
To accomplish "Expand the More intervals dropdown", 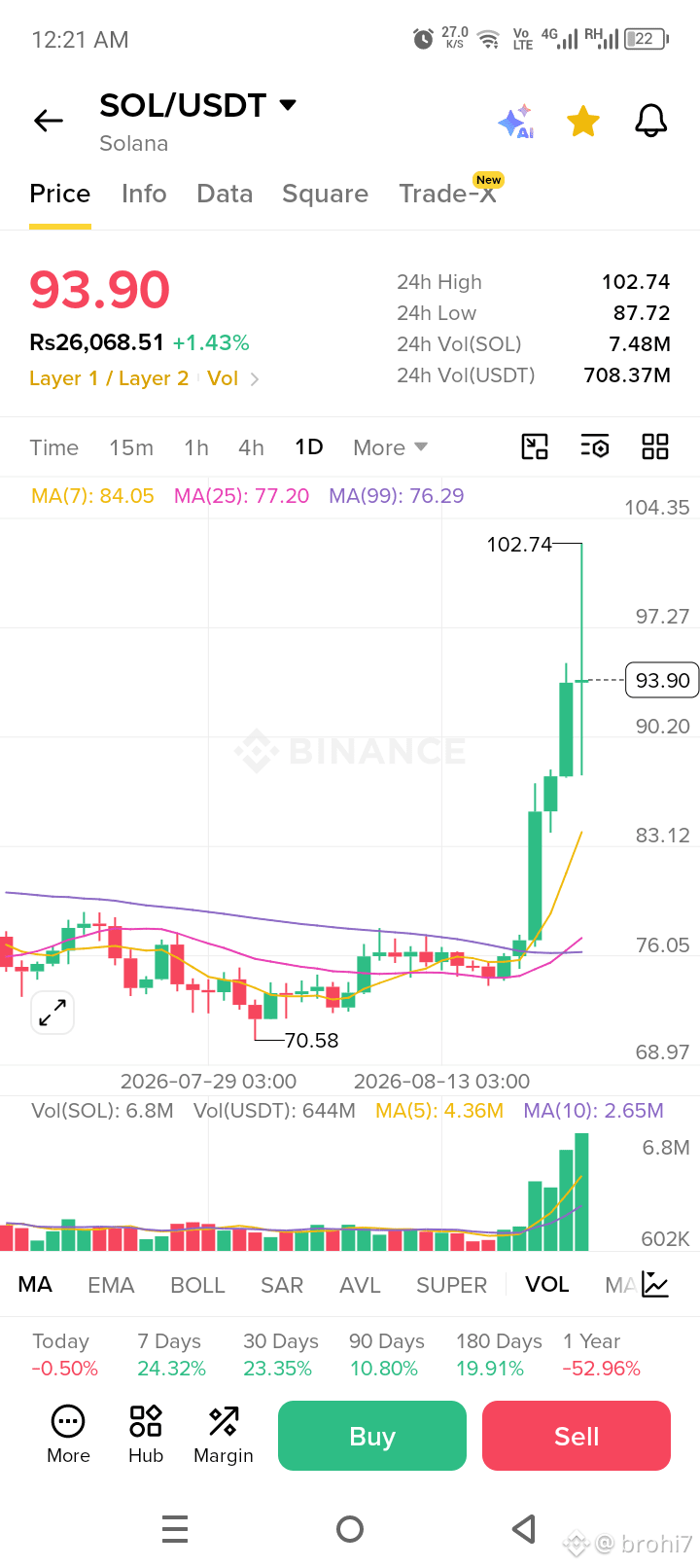I will [390, 447].
